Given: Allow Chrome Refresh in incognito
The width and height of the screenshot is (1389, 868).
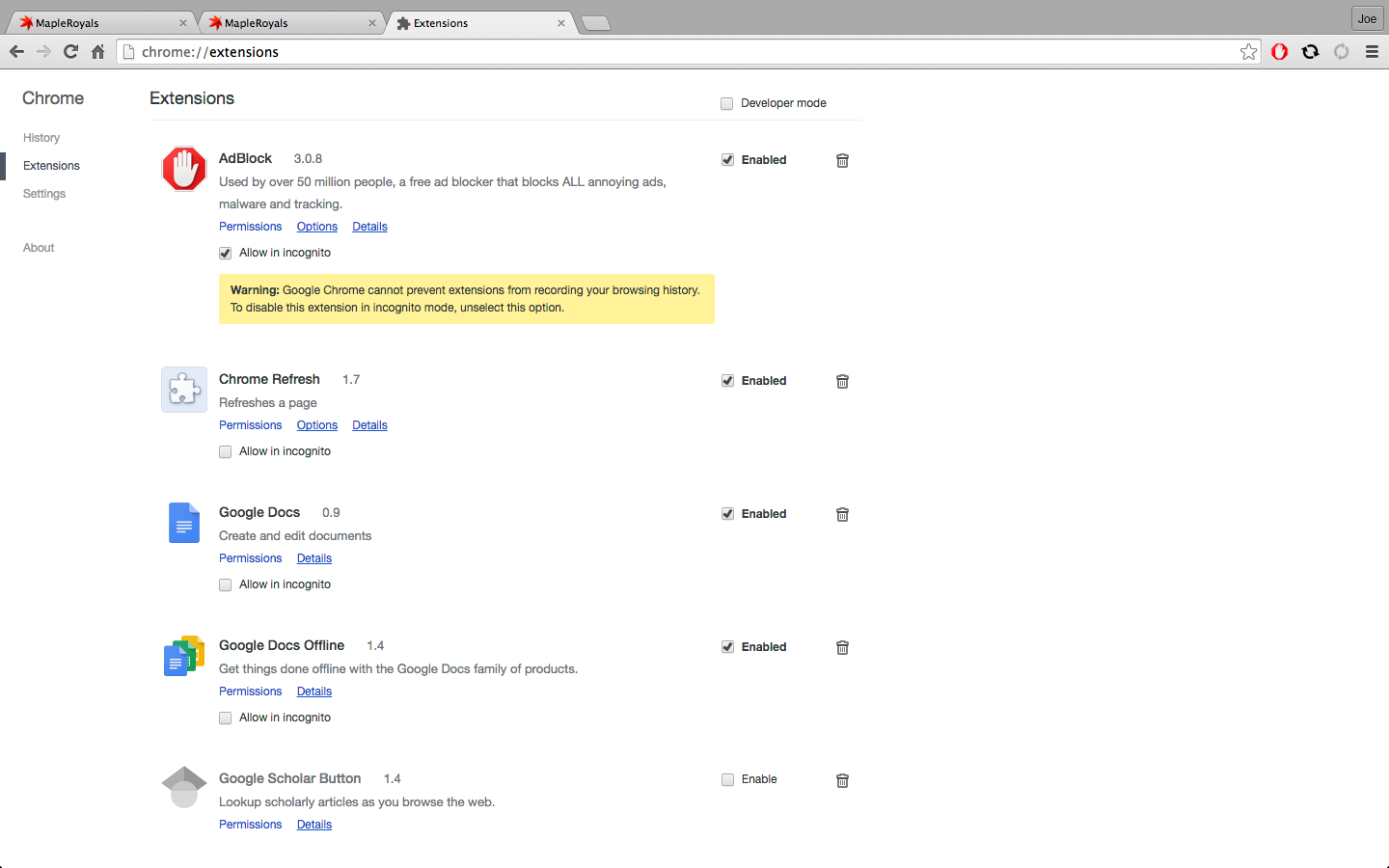Looking at the screenshot, I should pos(225,451).
